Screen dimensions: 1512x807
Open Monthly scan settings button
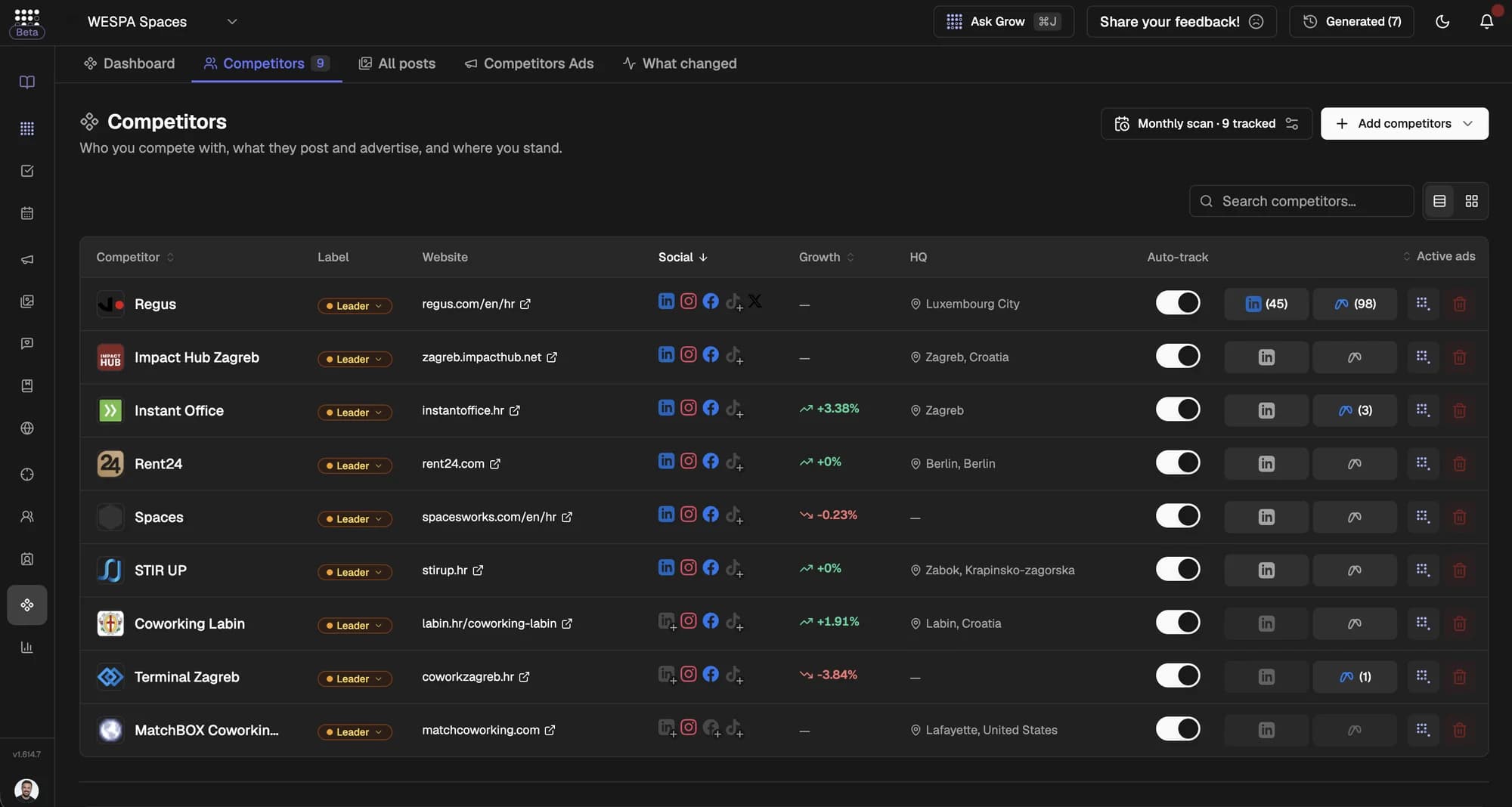pos(1207,123)
